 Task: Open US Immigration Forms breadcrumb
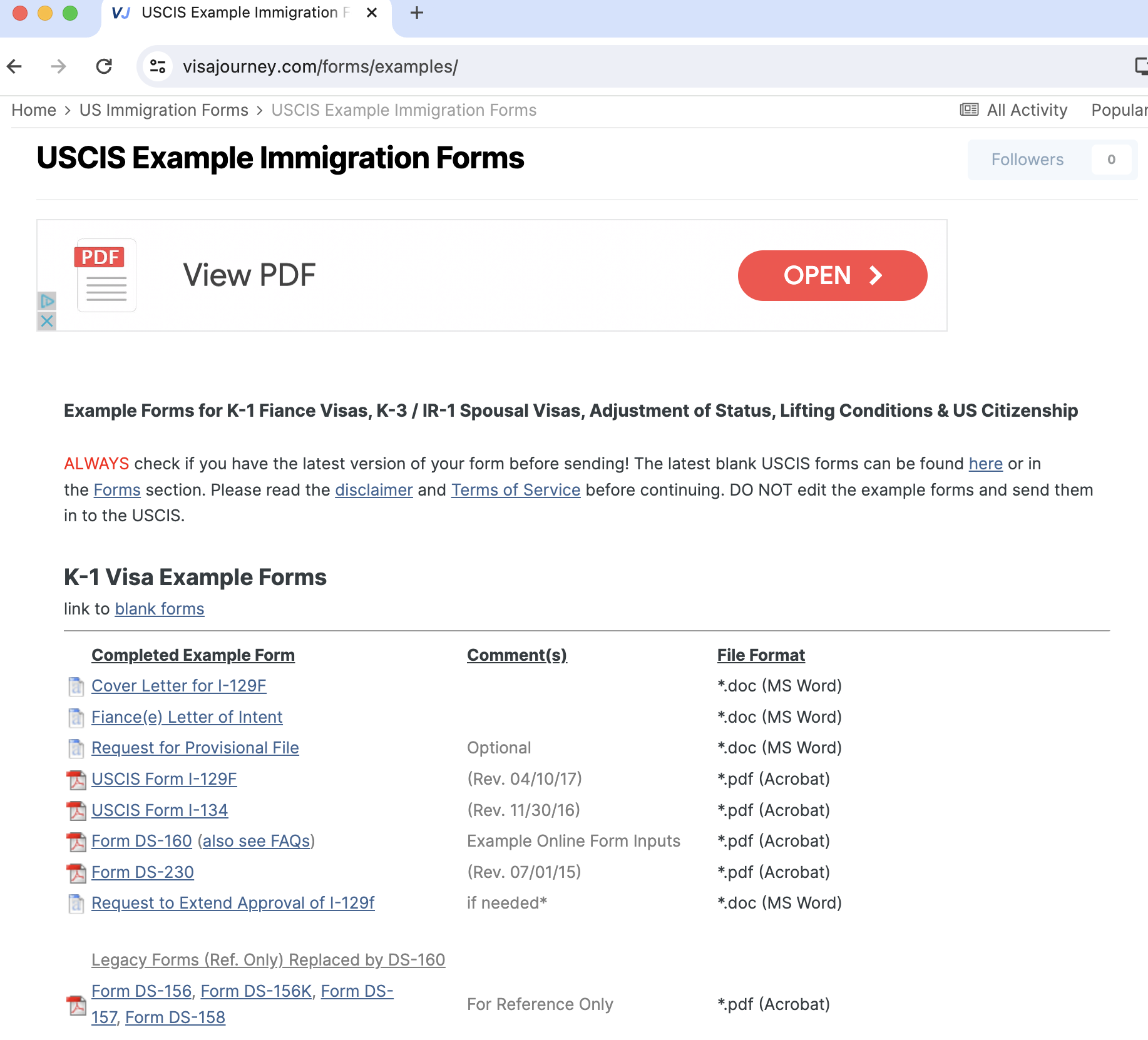164,110
